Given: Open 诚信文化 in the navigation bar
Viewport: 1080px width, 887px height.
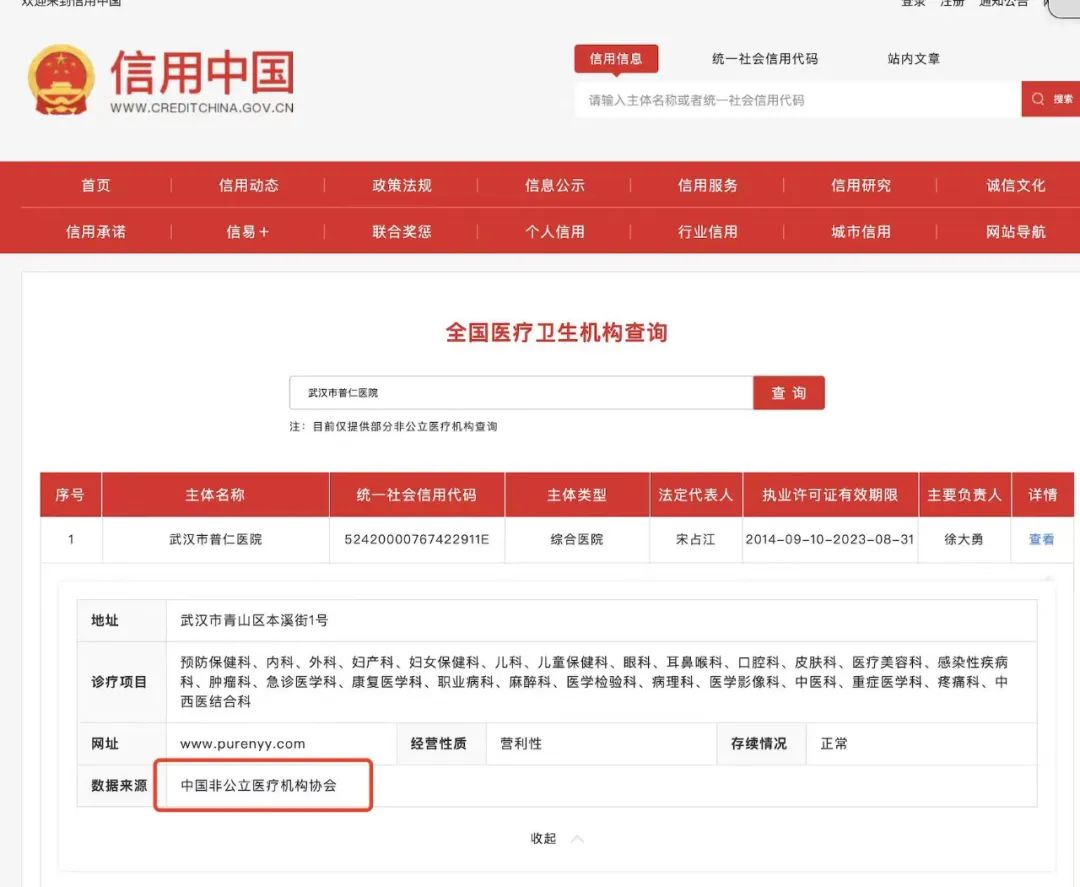Looking at the screenshot, I should coord(1015,185).
